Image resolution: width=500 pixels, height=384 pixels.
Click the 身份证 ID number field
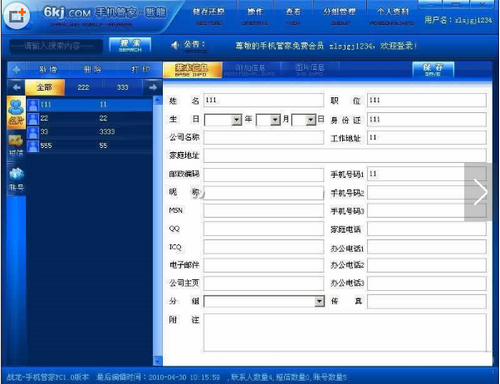click(427, 120)
